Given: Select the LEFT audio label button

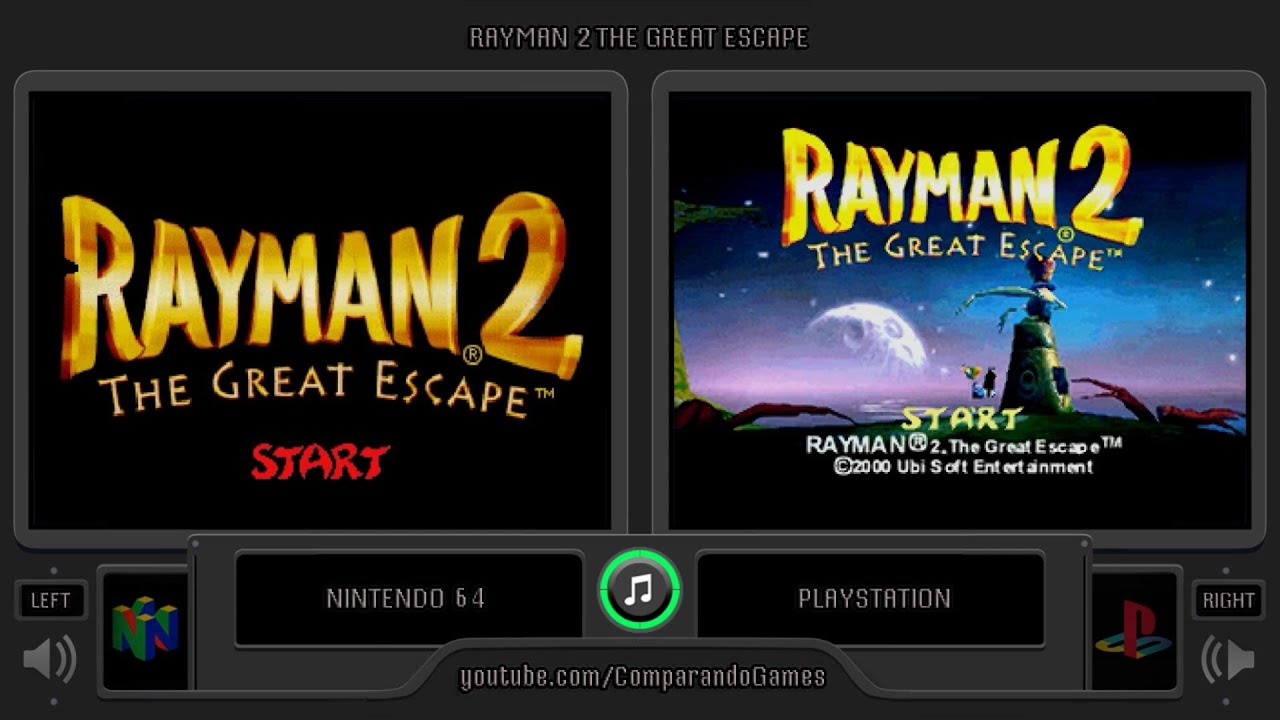Looking at the screenshot, I should [50, 600].
